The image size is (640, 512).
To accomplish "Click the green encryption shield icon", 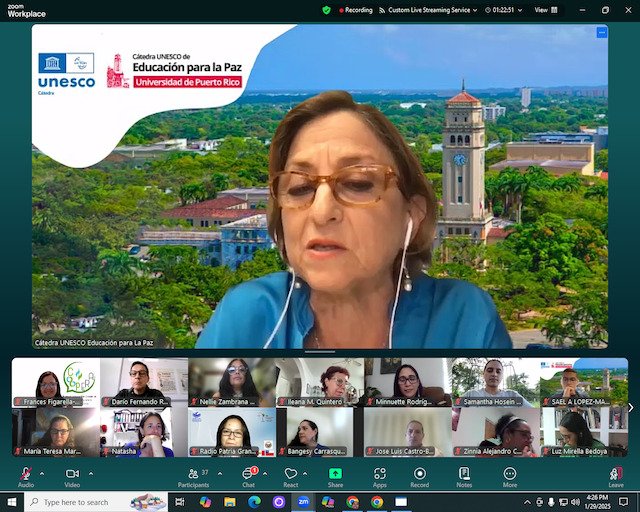I will (x=326, y=10).
